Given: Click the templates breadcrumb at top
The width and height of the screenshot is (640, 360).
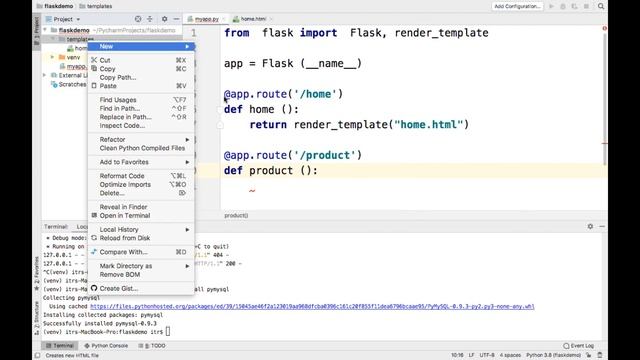Looking at the screenshot, I should [96, 6].
